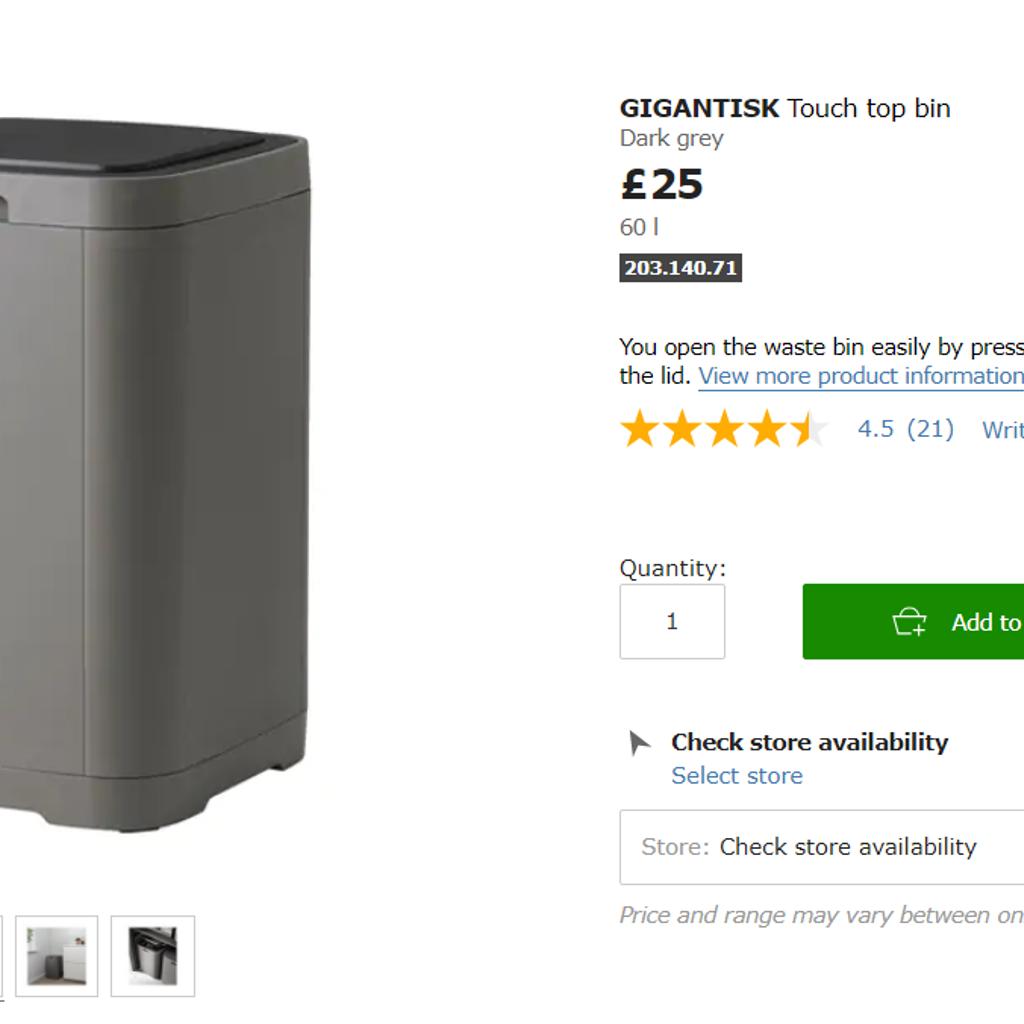Click the first star in the rating
This screenshot has width=1024, height=1024.
coord(637,430)
